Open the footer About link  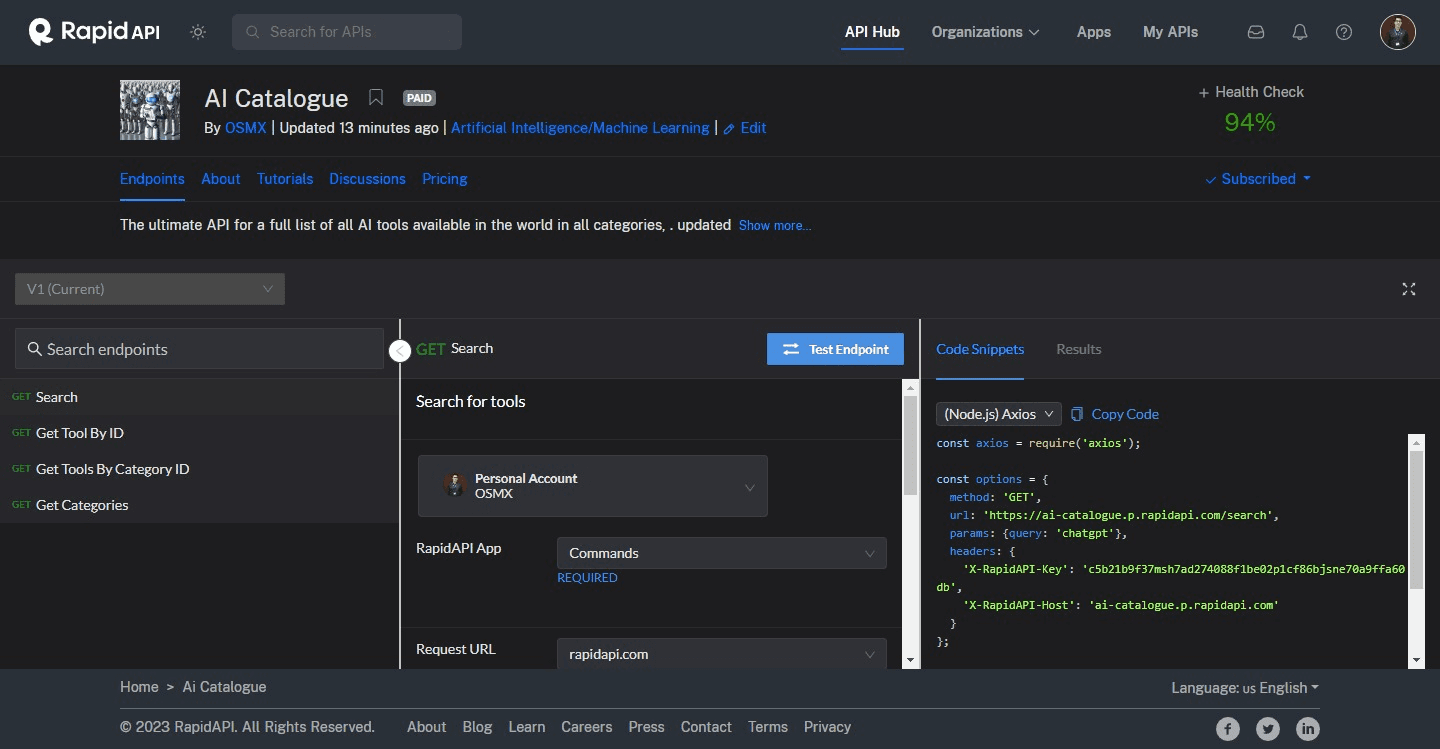(426, 727)
